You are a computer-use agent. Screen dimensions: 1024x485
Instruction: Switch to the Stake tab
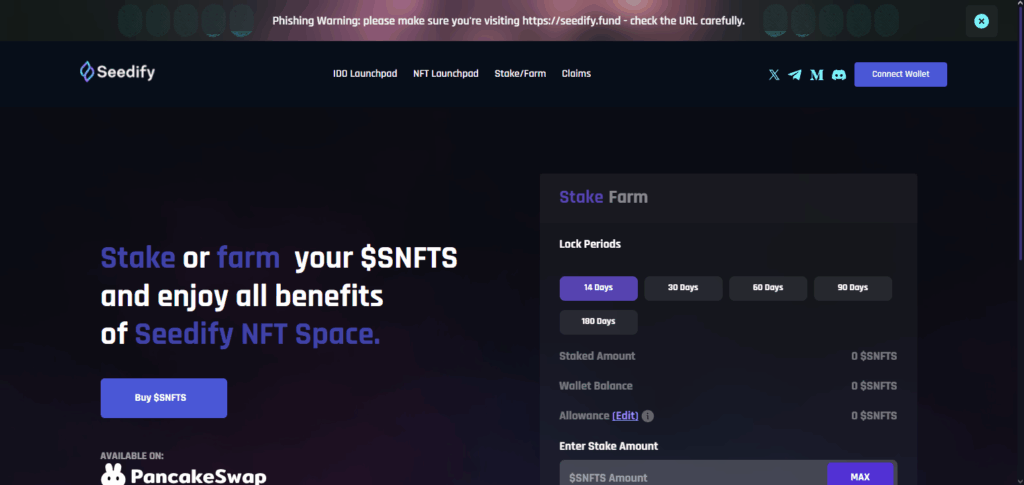tap(581, 197)
